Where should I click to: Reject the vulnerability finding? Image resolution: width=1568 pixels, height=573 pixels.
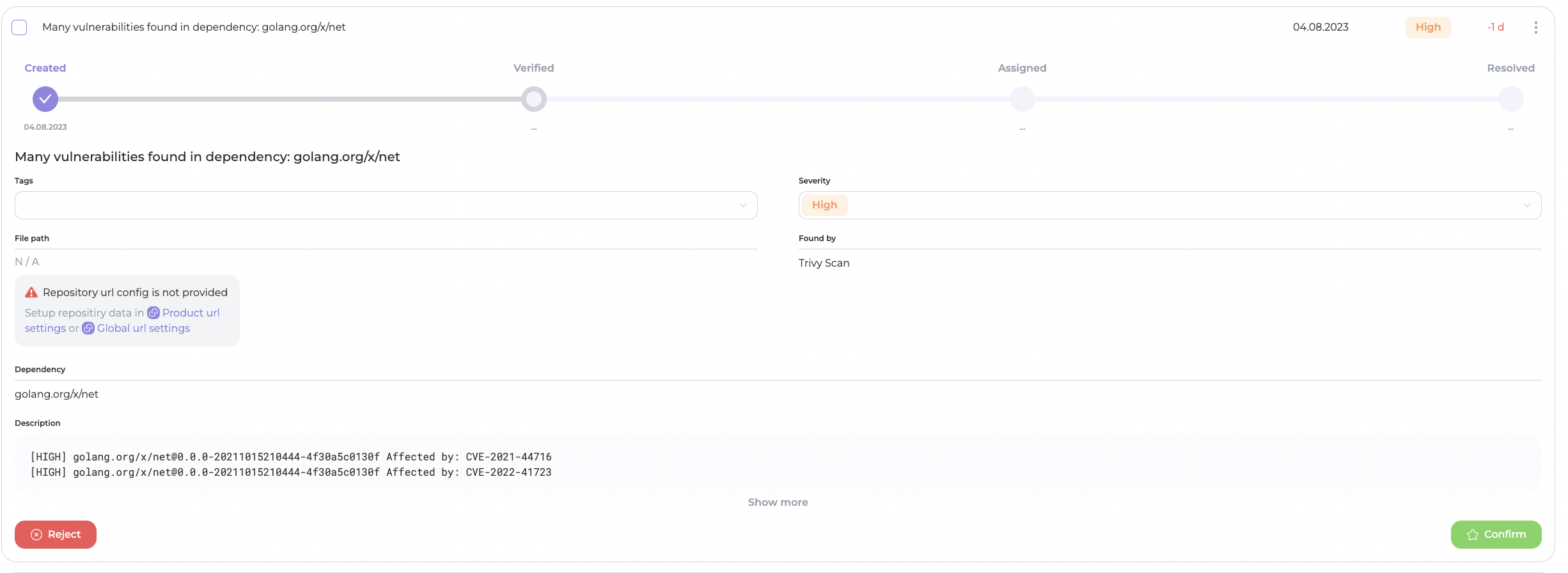click(56, 535)
